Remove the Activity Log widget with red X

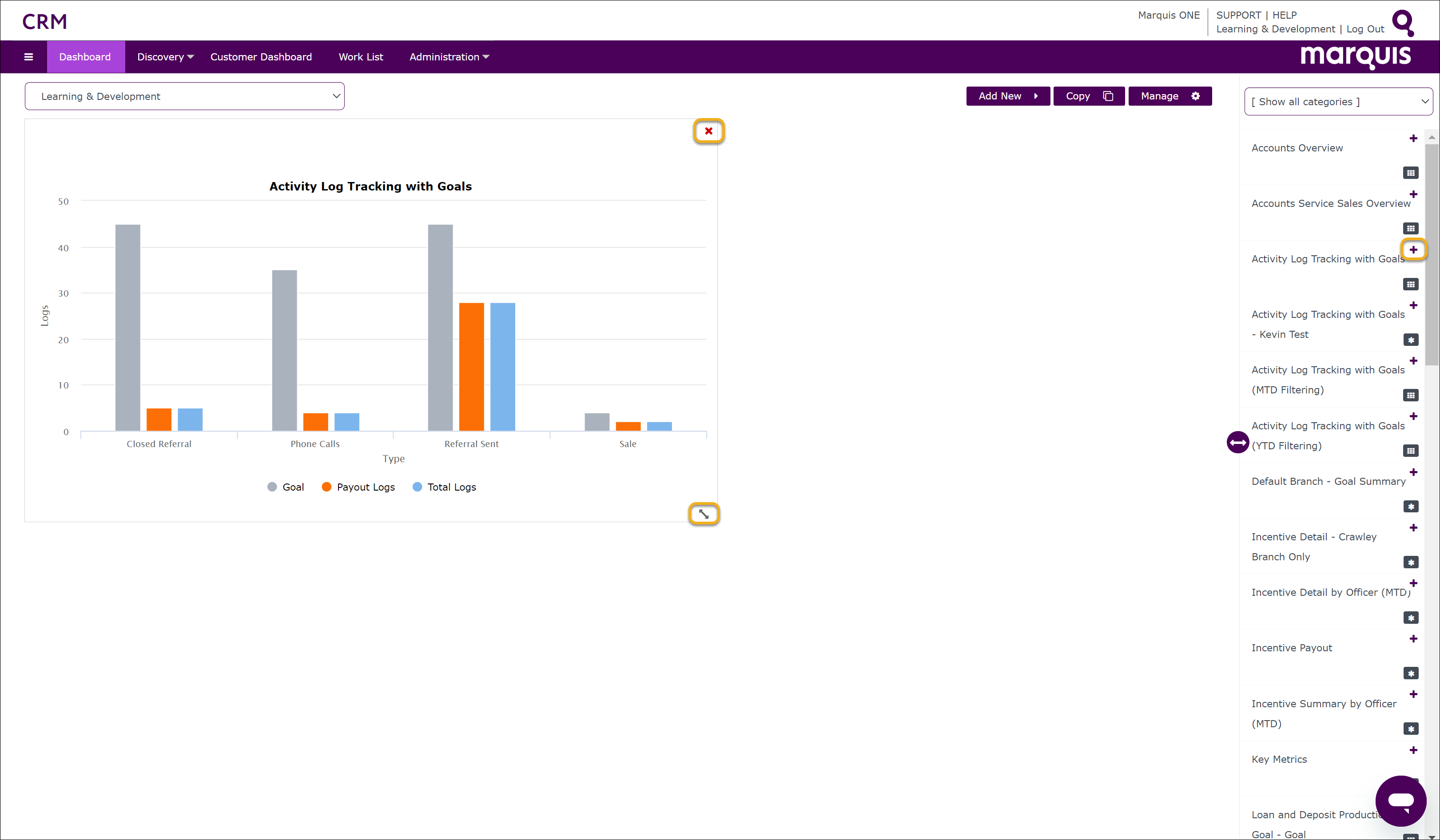pyautogui.click(x=708, y=131)
